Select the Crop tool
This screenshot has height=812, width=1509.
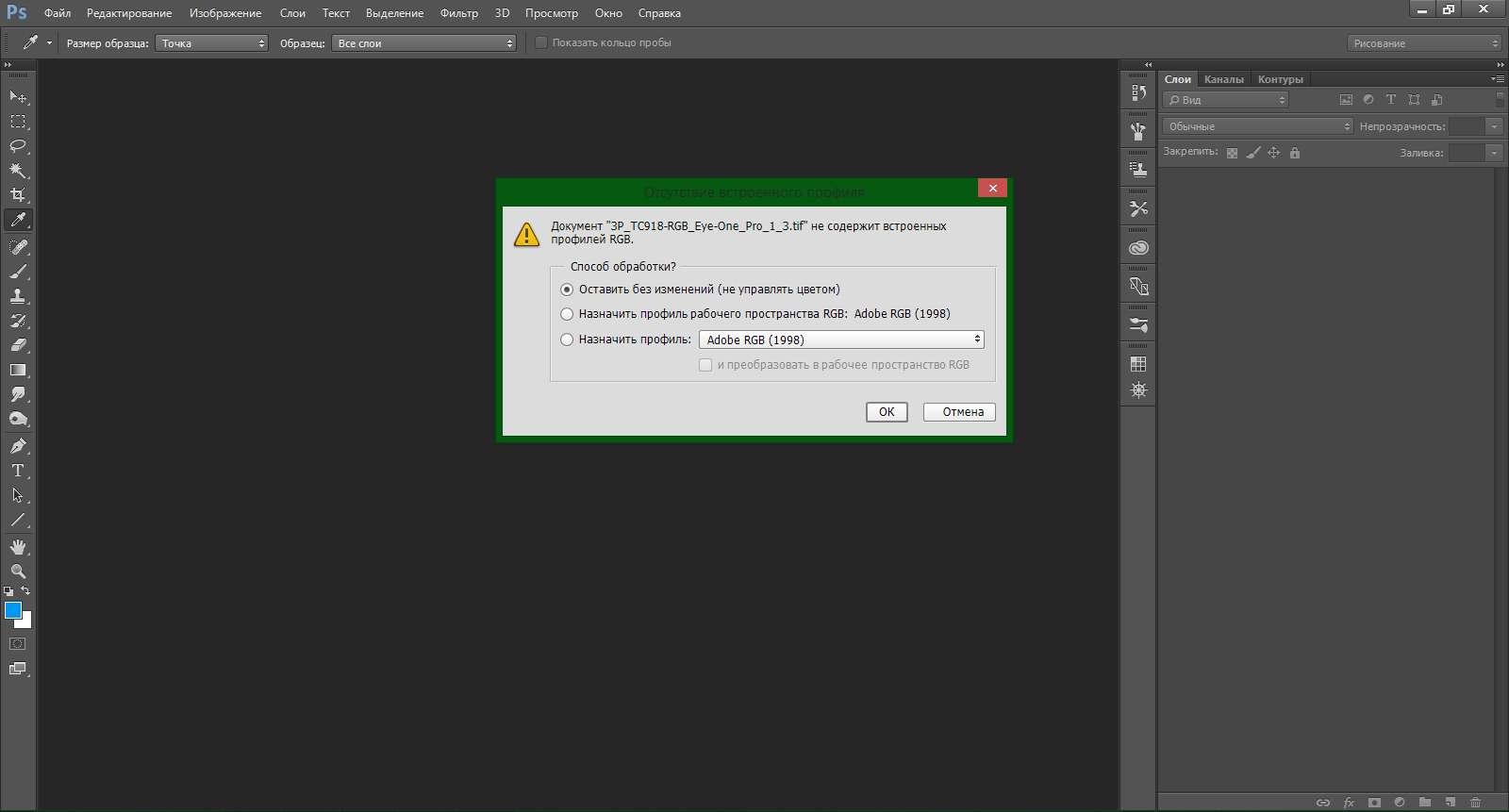18,195
